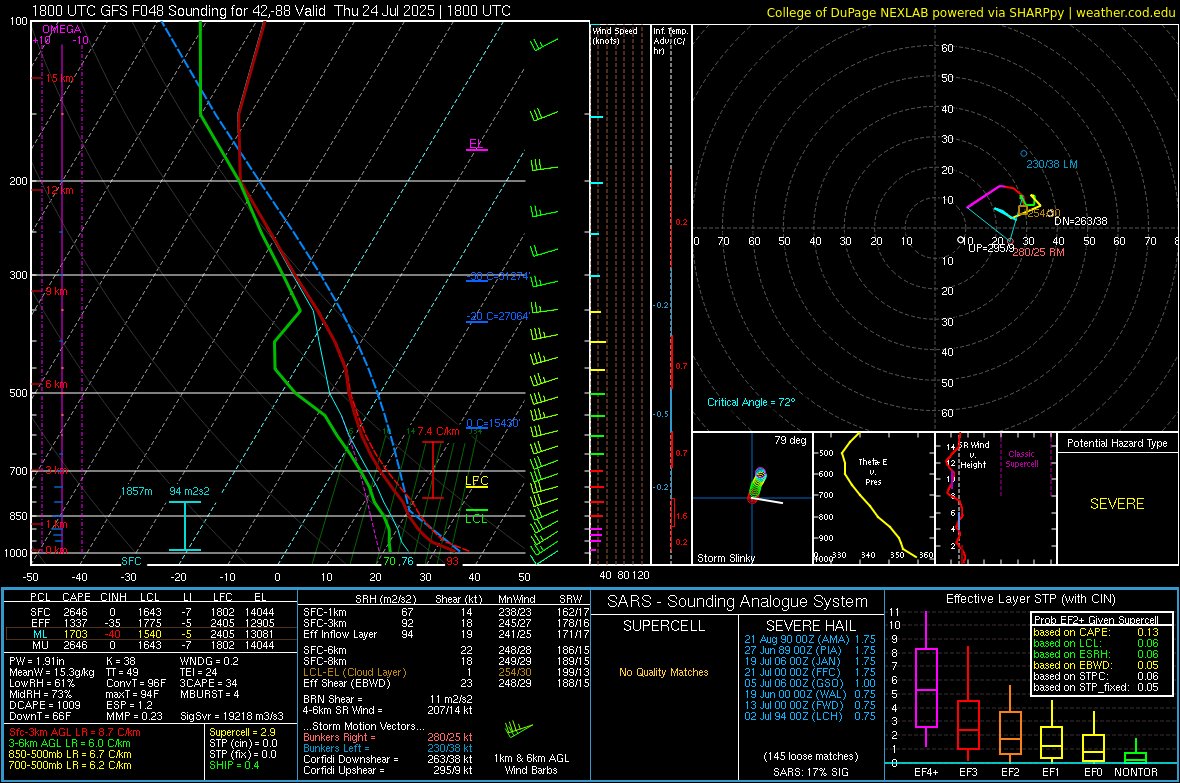The width and height of the screenshot is (1180, 783).
Task: Select the 'Eff Shear (EBWD)' row
Action: 446,684
